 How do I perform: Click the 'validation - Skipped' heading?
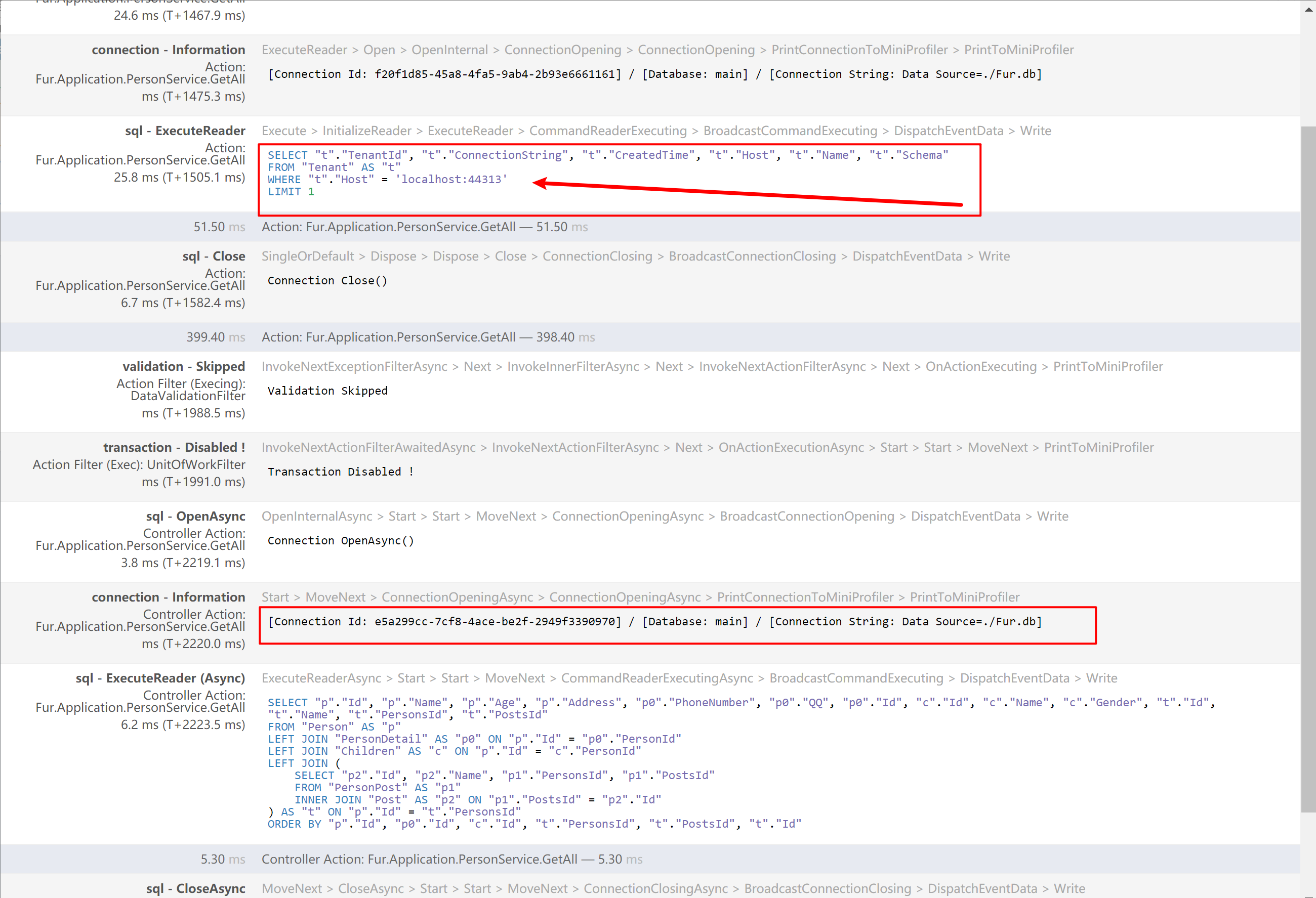point(183,367)
